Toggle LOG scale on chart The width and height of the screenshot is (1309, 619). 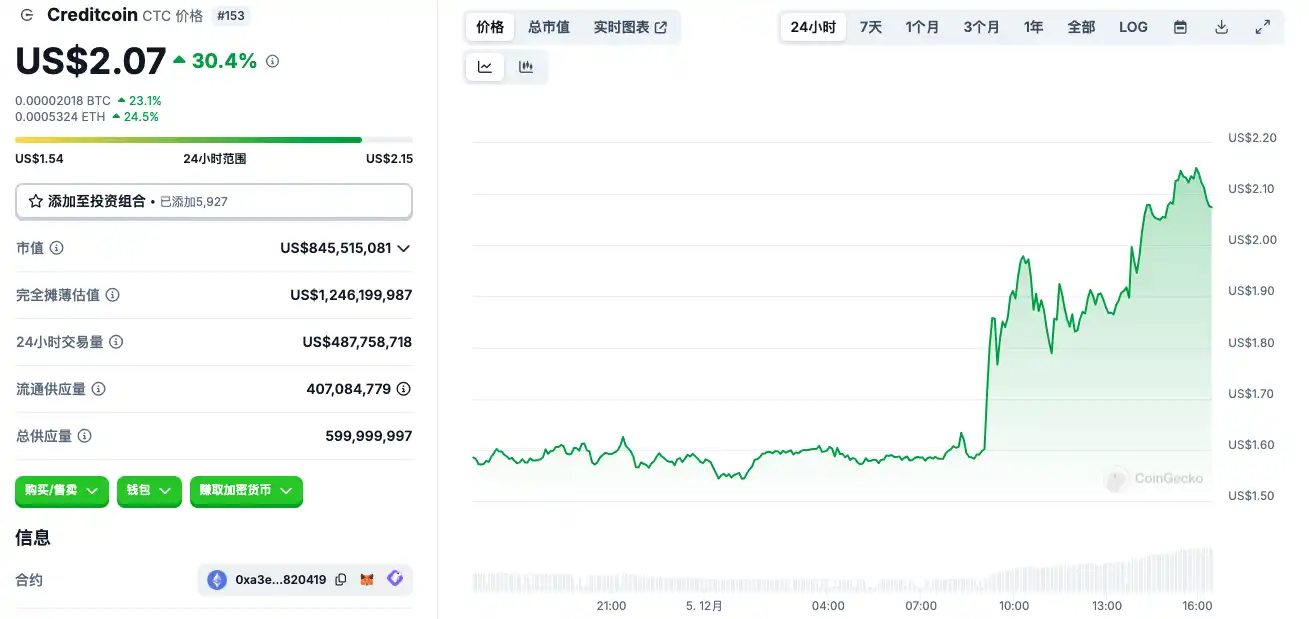point(1133,27)
